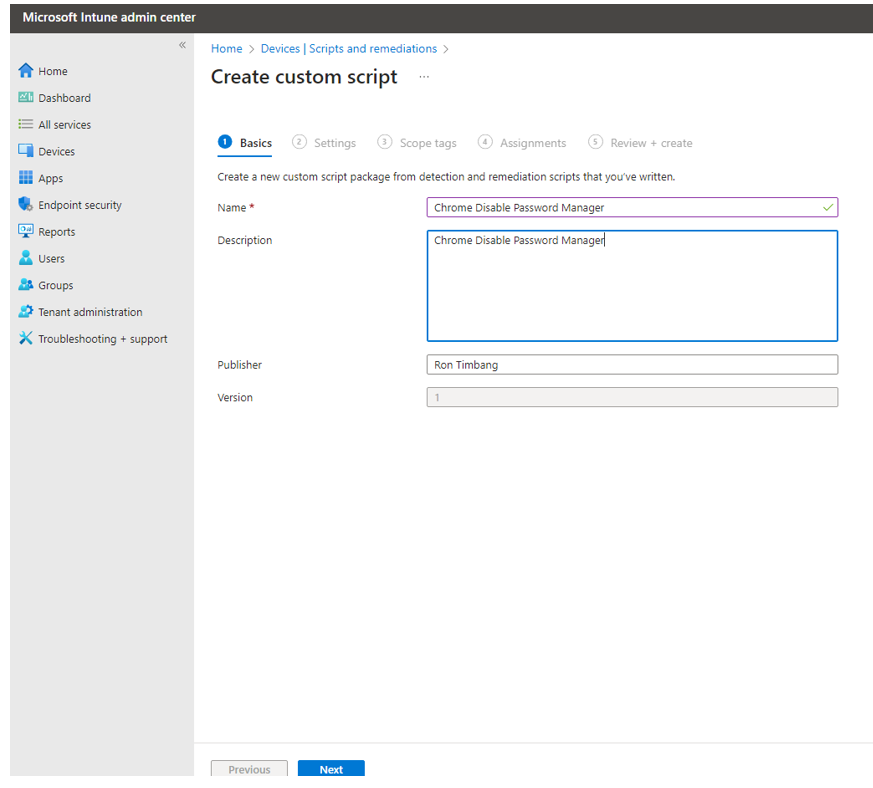The image size is (873, 788).
Task: Open the ellipsis menu beside Create custom script
Action: click(x=424, y=77)
